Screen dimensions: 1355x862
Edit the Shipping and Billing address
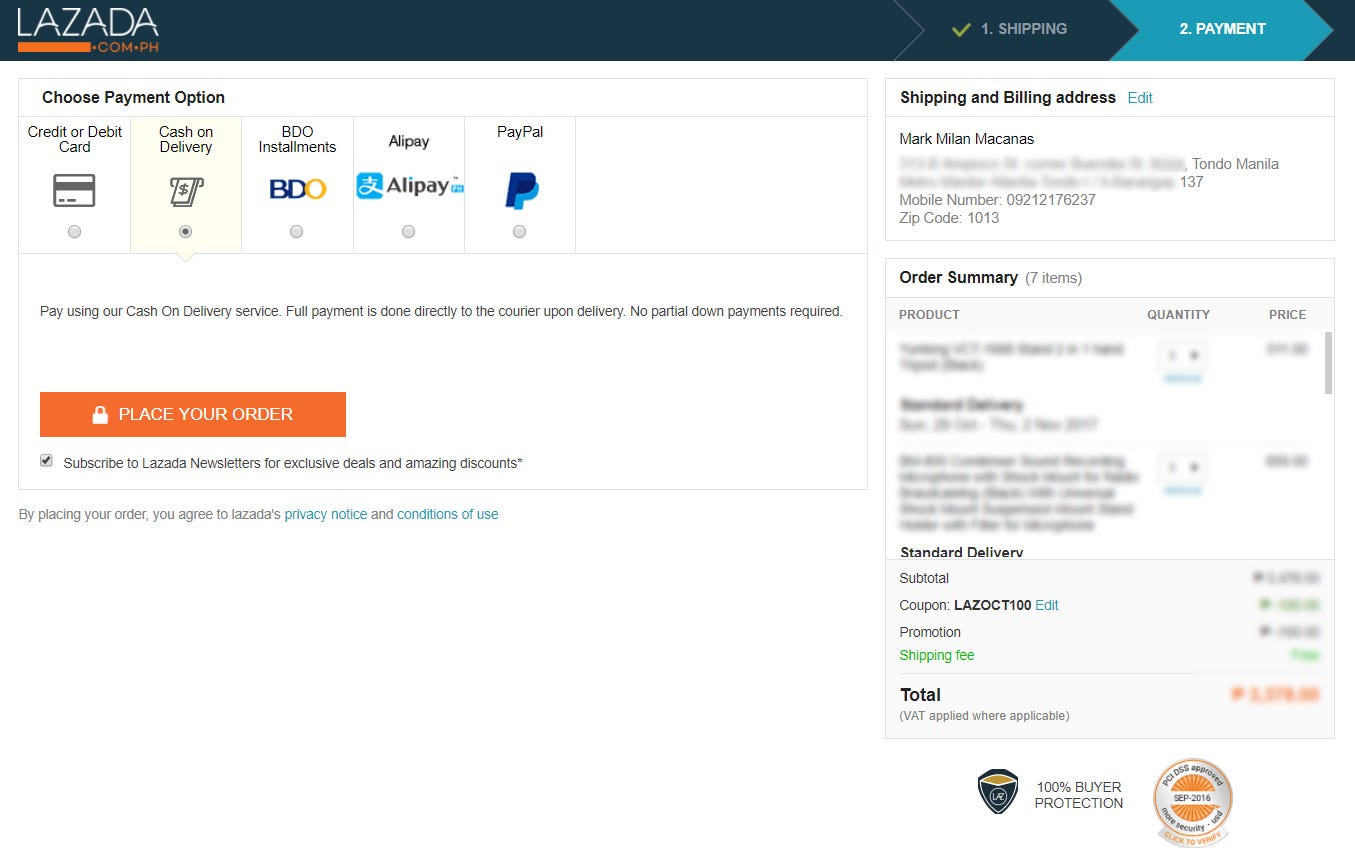[1140, 98]
